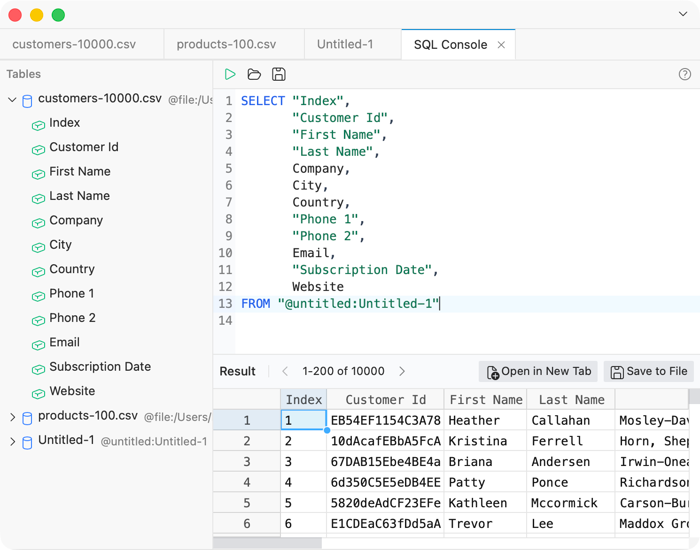Click the column icon next to Last Name
Image resolution: width=700 pixels, height=550 pixels.
[38, 199]
